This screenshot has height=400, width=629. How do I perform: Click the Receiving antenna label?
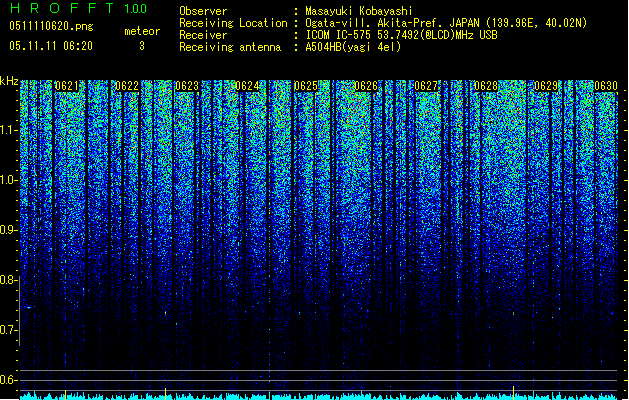(x=230, y=47)
